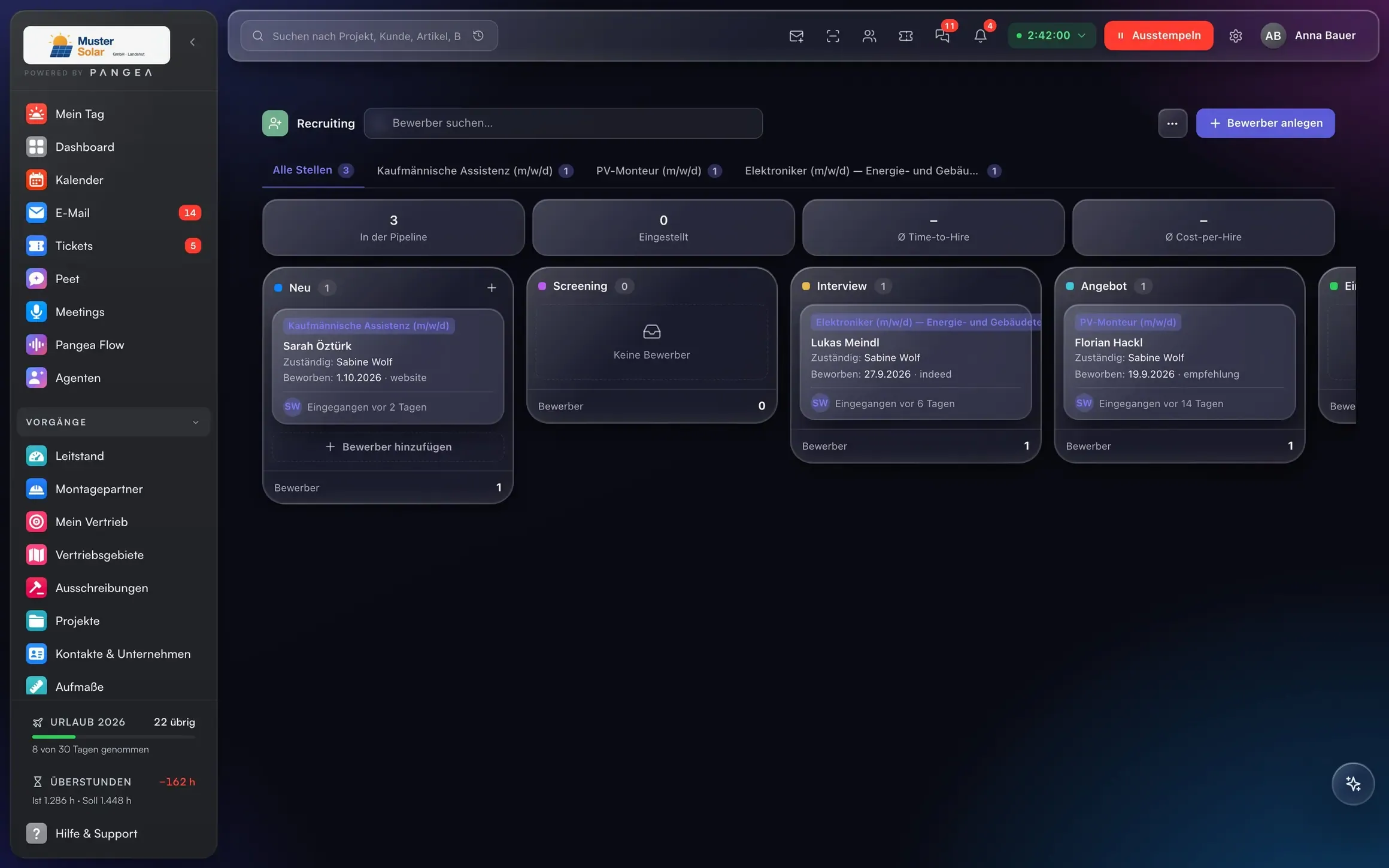Click the search history clock icon

coord(478,36)
